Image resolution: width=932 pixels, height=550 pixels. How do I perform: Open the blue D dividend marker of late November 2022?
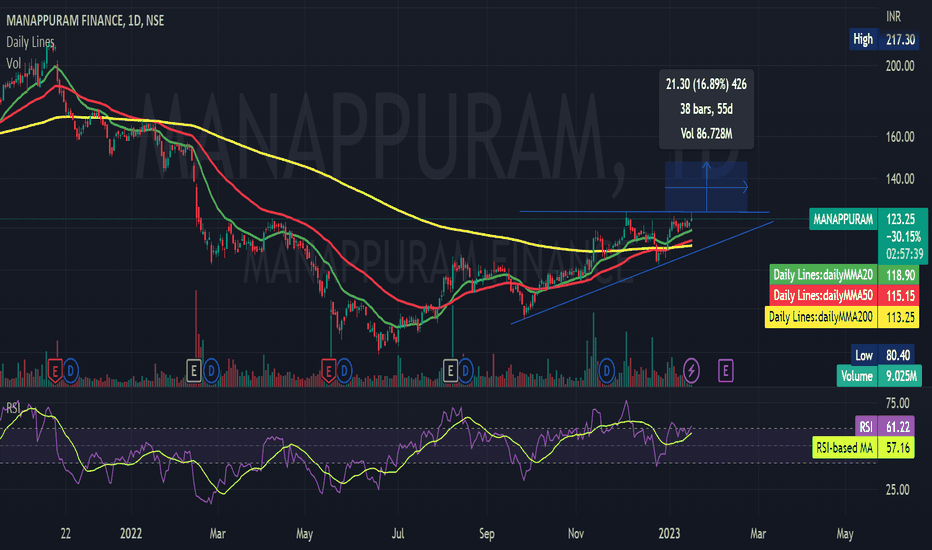[606, 372]
